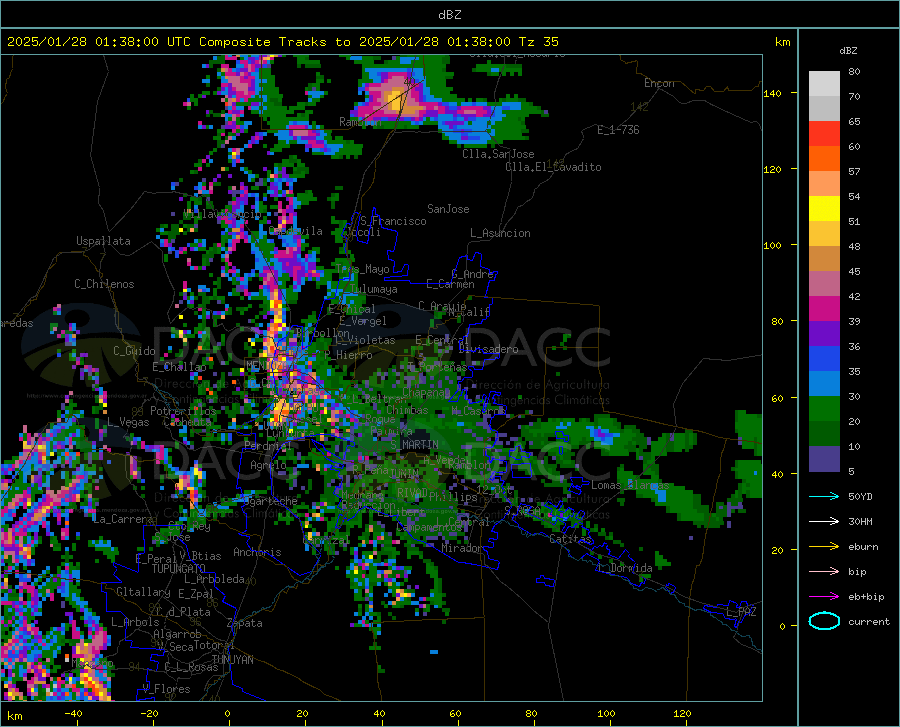
Task: Click the '120' tick on bottom km axis
Action: coord(682,714)
